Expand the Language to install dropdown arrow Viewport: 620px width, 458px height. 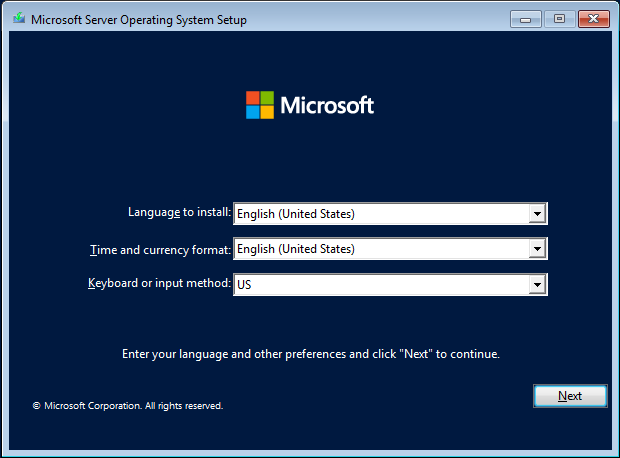tap(537, 213)
